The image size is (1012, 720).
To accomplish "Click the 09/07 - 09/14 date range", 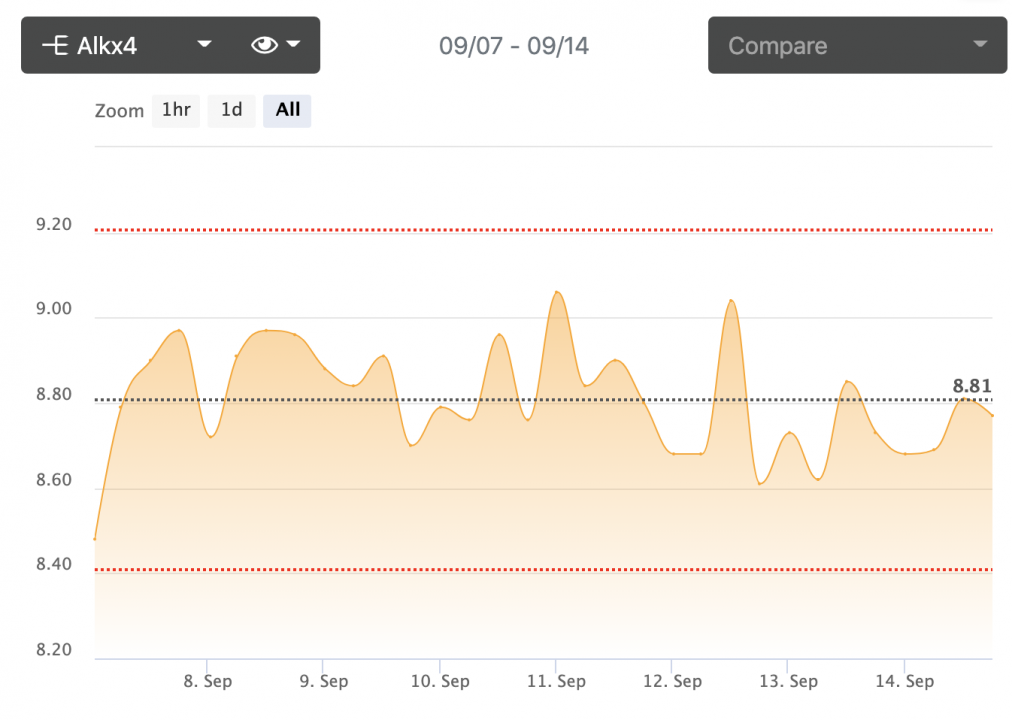I will pos(513,45).
